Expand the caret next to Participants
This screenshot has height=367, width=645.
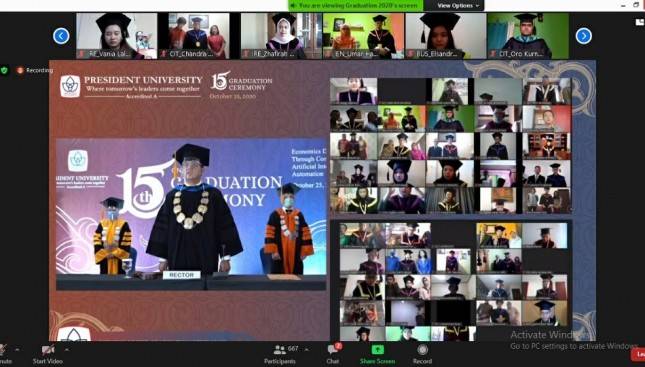306,350
